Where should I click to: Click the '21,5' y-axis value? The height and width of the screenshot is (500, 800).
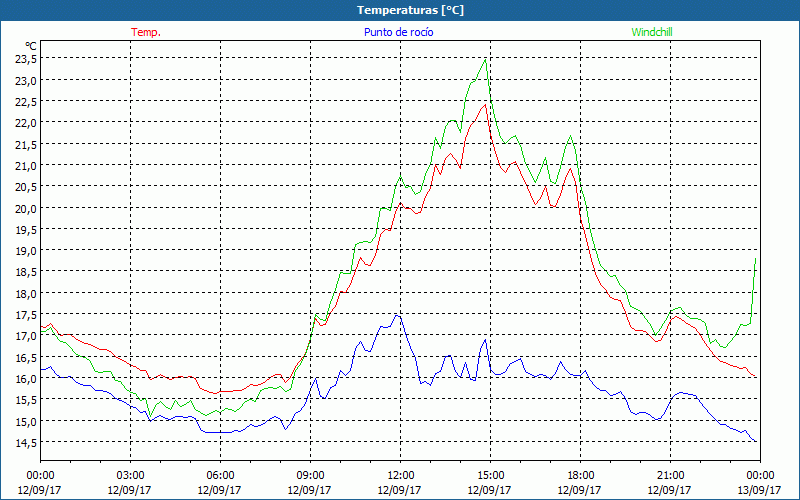(x=26, y=144)
